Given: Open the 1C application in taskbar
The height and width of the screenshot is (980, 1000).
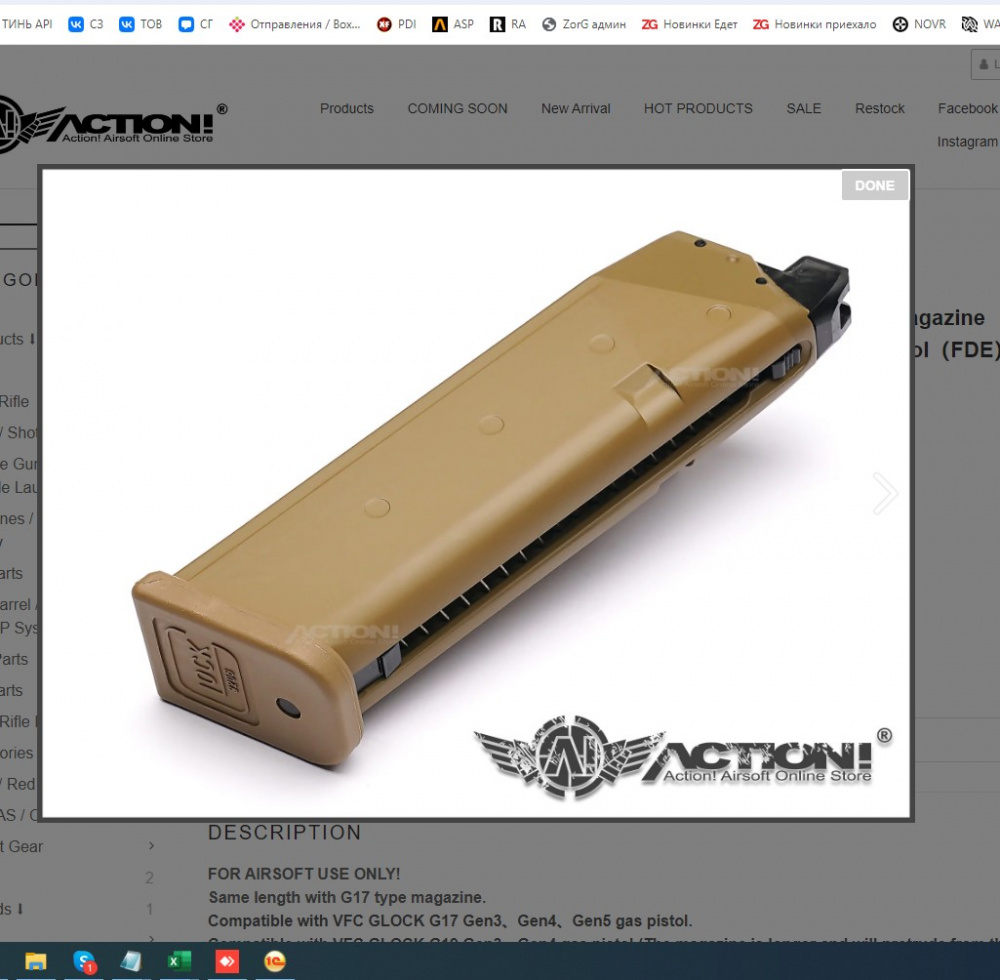Looking at the screenshot, I should [x=275, y=962].
